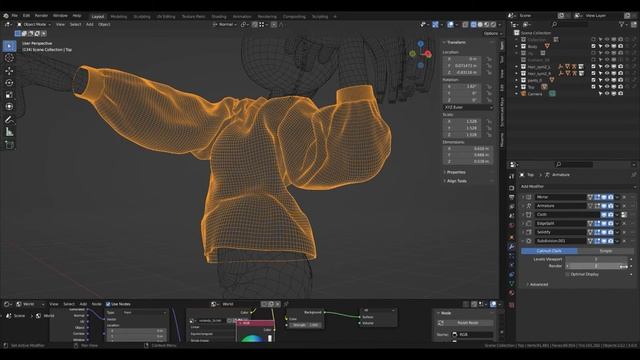Click the Blender logo menu icon
This screenshot has width=640, height=360.
pos(6,16)
